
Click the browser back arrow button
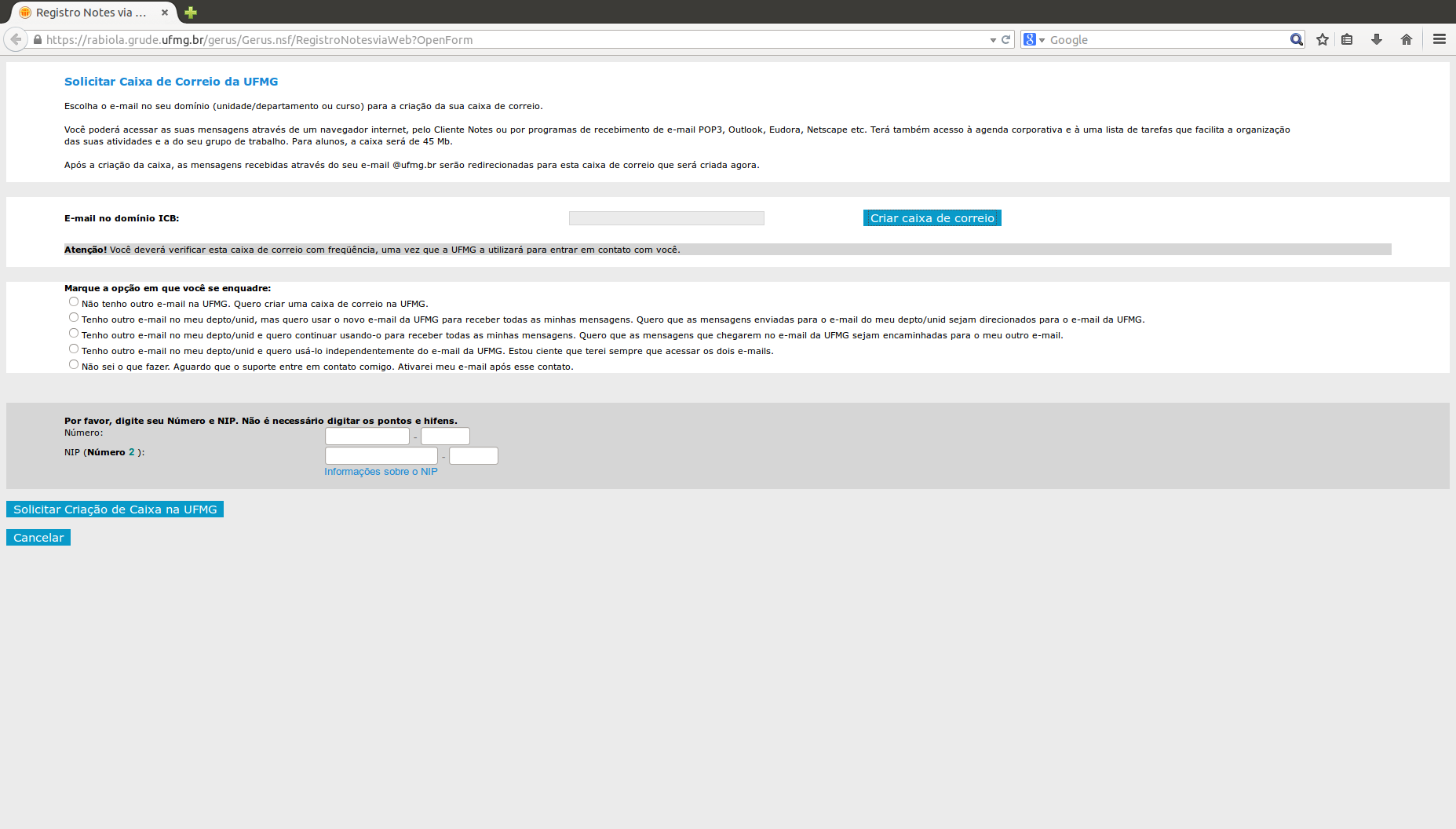(16, 39)
